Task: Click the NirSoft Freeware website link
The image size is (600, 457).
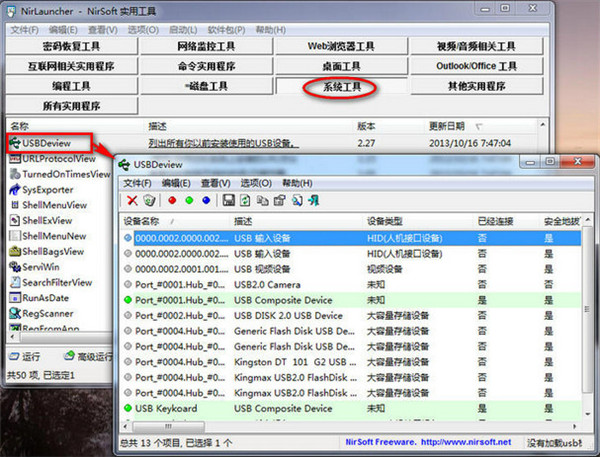Action: click(x=456, y=441)
